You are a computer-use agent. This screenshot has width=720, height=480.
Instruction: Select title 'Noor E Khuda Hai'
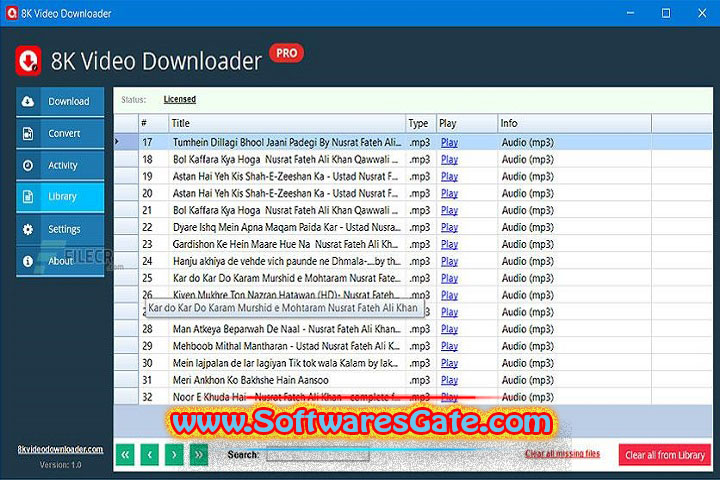click(x=286, y=397)
